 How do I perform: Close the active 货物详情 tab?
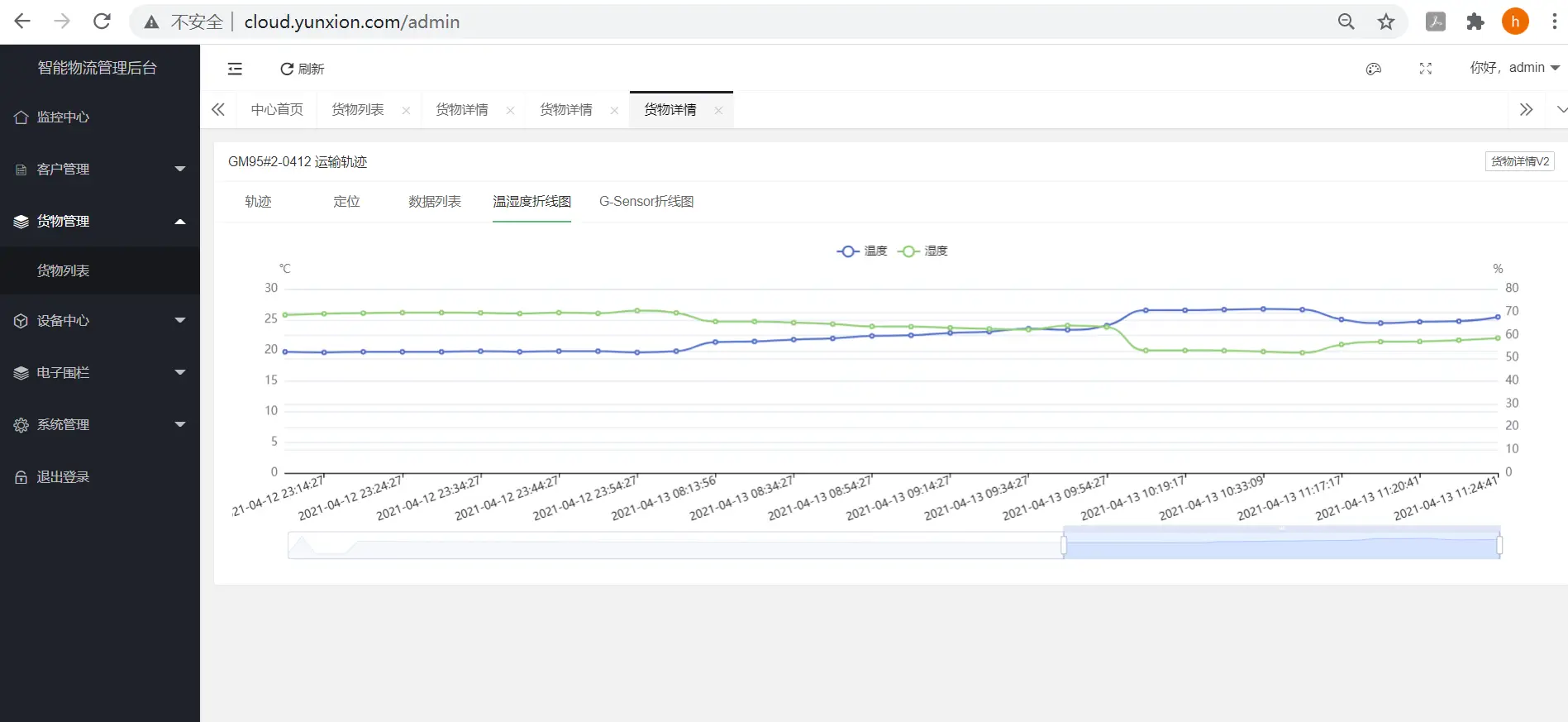(718, 111)
